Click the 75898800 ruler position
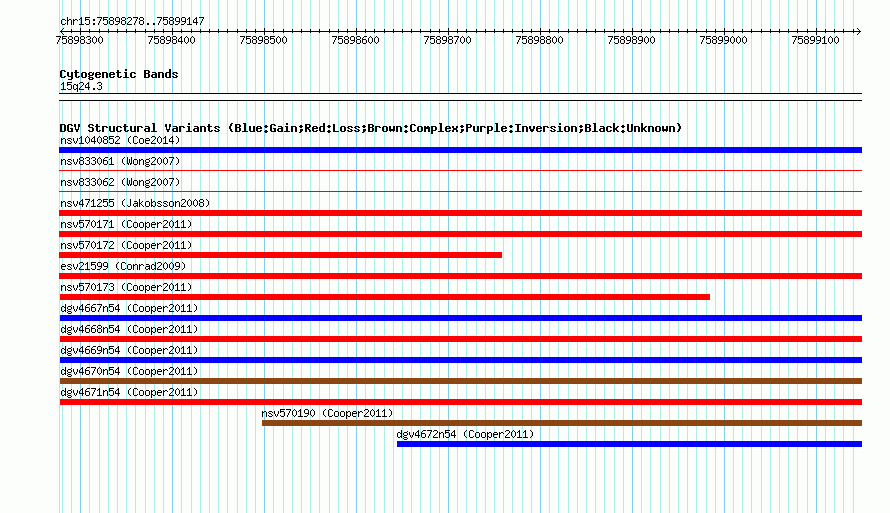The image size is (890, 513). pyautogui.click(x=539, y=40)
